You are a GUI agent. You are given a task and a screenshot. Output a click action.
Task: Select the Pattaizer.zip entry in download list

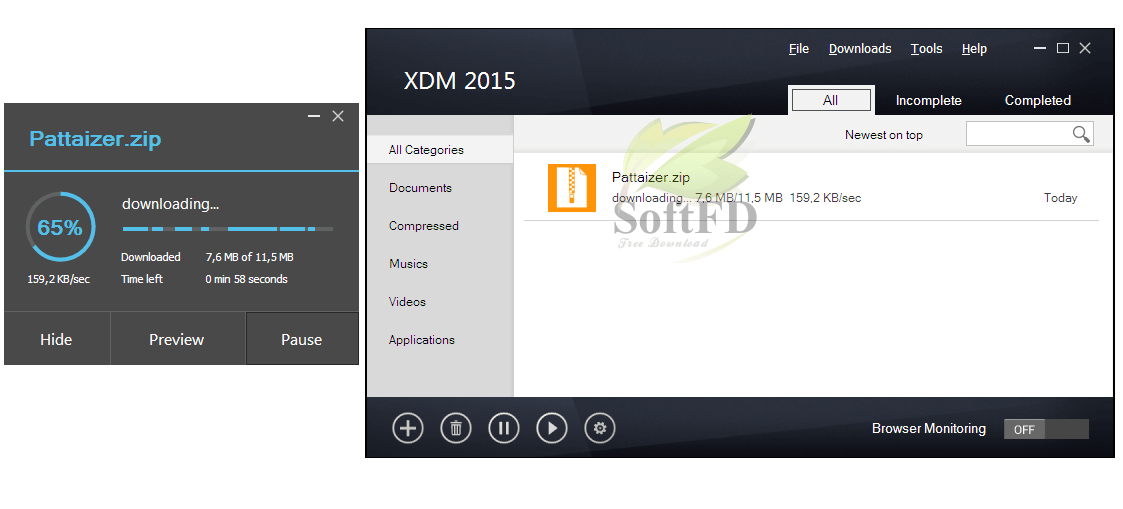click(x=811, y=188)
